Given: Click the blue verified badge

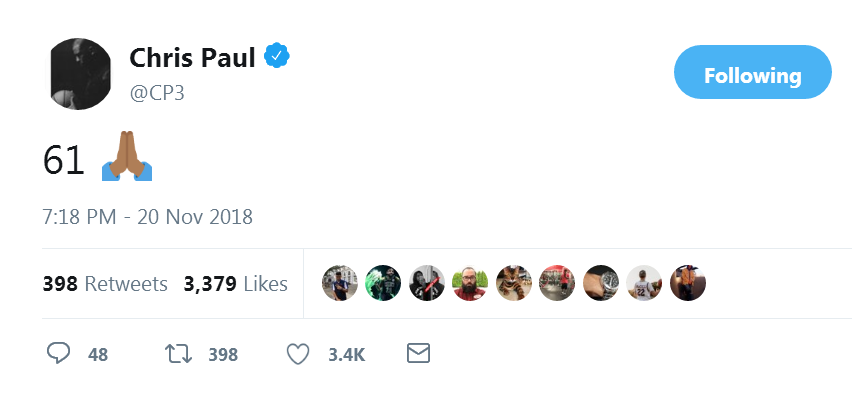Looking at the screenshot, I should (x=277, y=55).
